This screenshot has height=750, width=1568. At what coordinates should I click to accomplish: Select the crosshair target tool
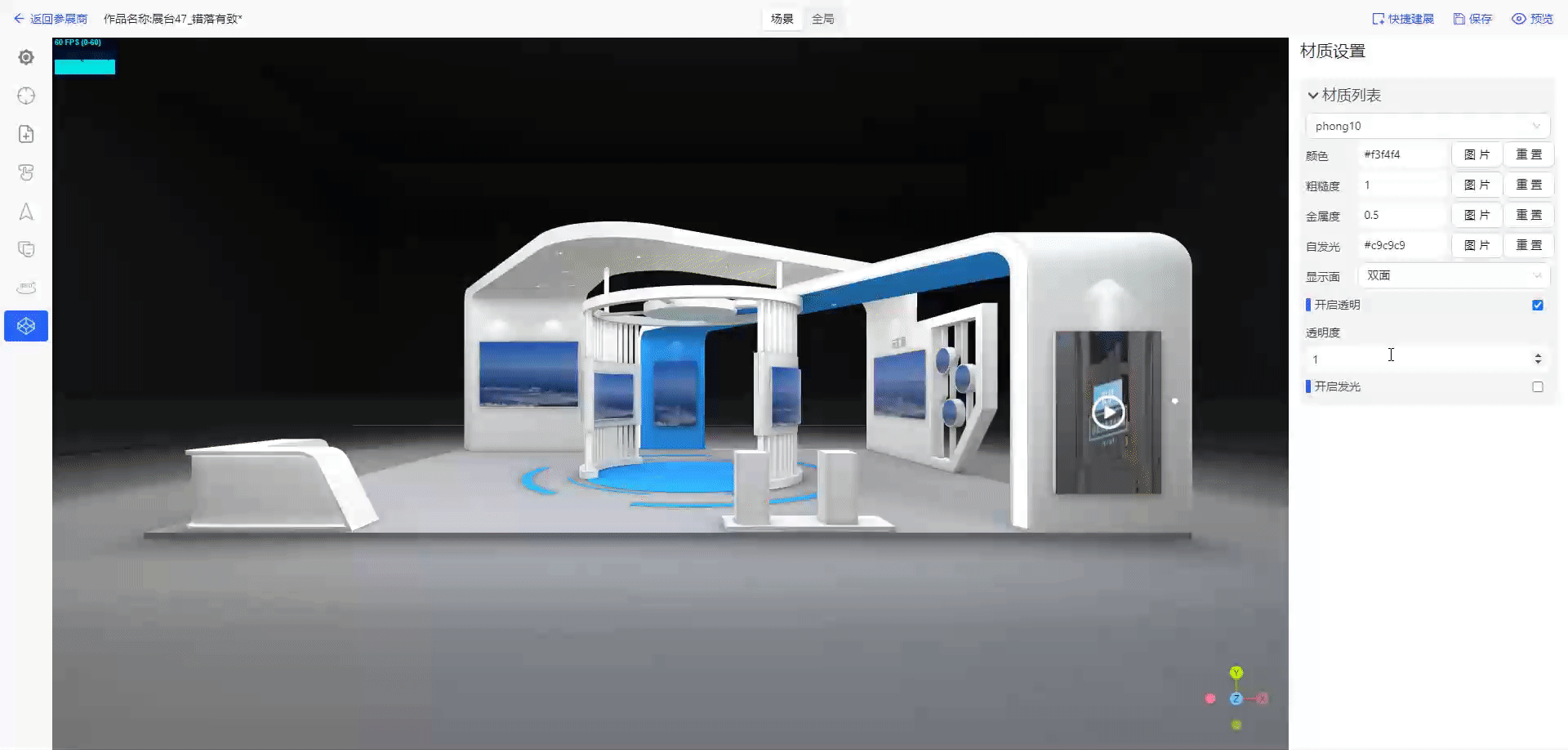26,96
